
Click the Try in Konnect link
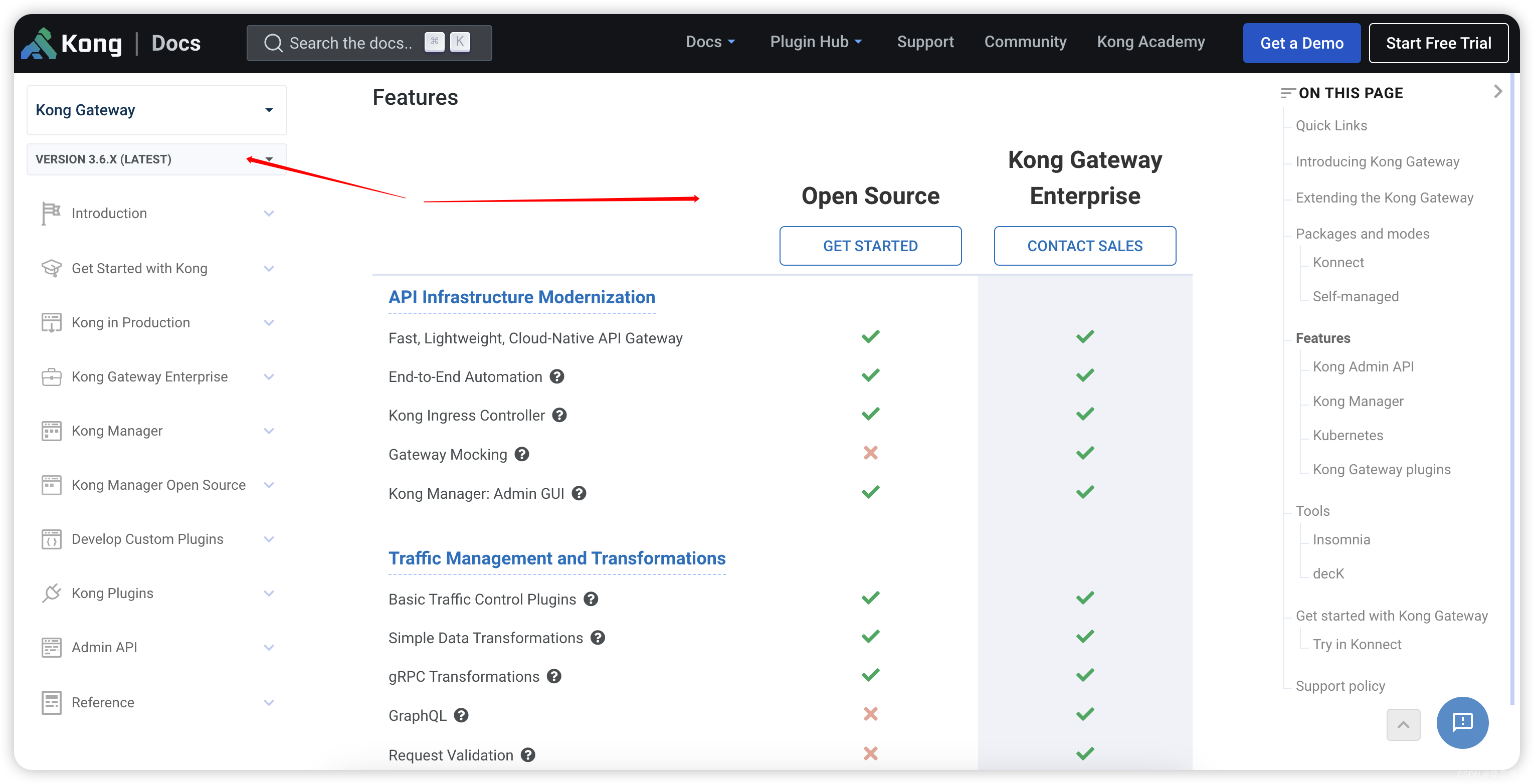pos(1357,644)
